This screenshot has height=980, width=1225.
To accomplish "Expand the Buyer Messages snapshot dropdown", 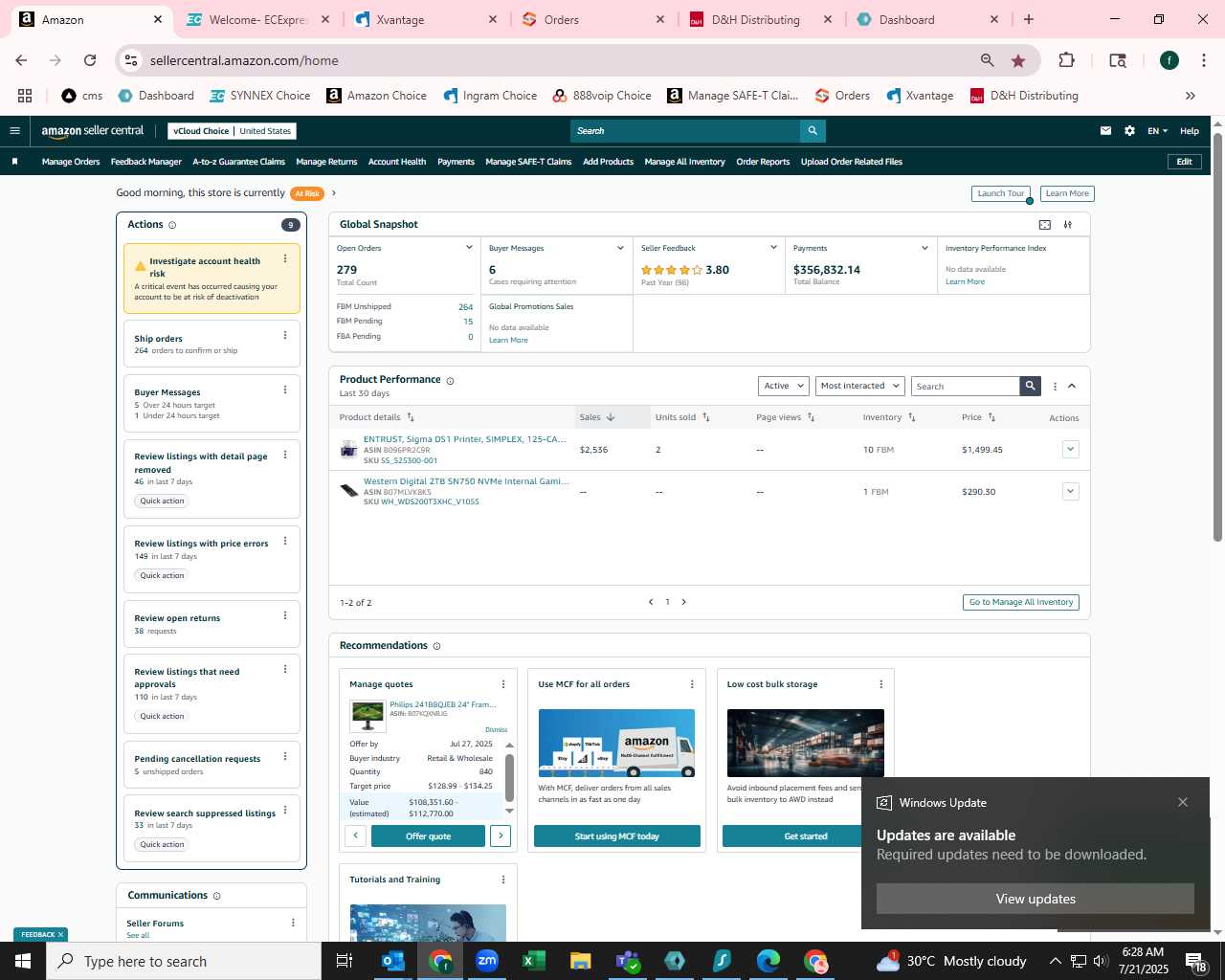I will [620, 248].
